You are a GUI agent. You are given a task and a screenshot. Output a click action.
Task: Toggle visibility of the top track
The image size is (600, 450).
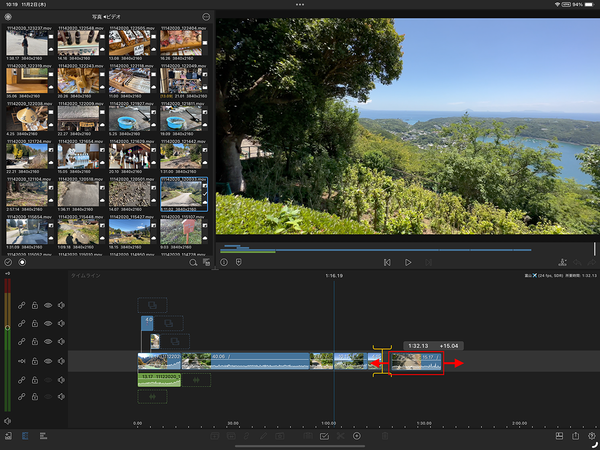point(48,305)
